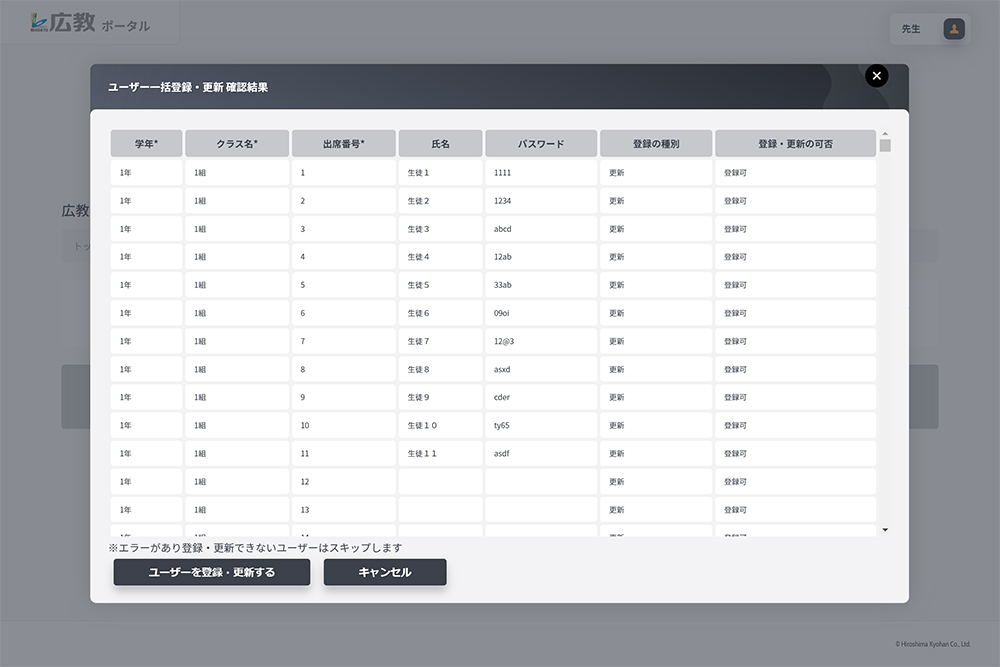
Task: Click the クラス名* column header
Action: tap(237, 143)
